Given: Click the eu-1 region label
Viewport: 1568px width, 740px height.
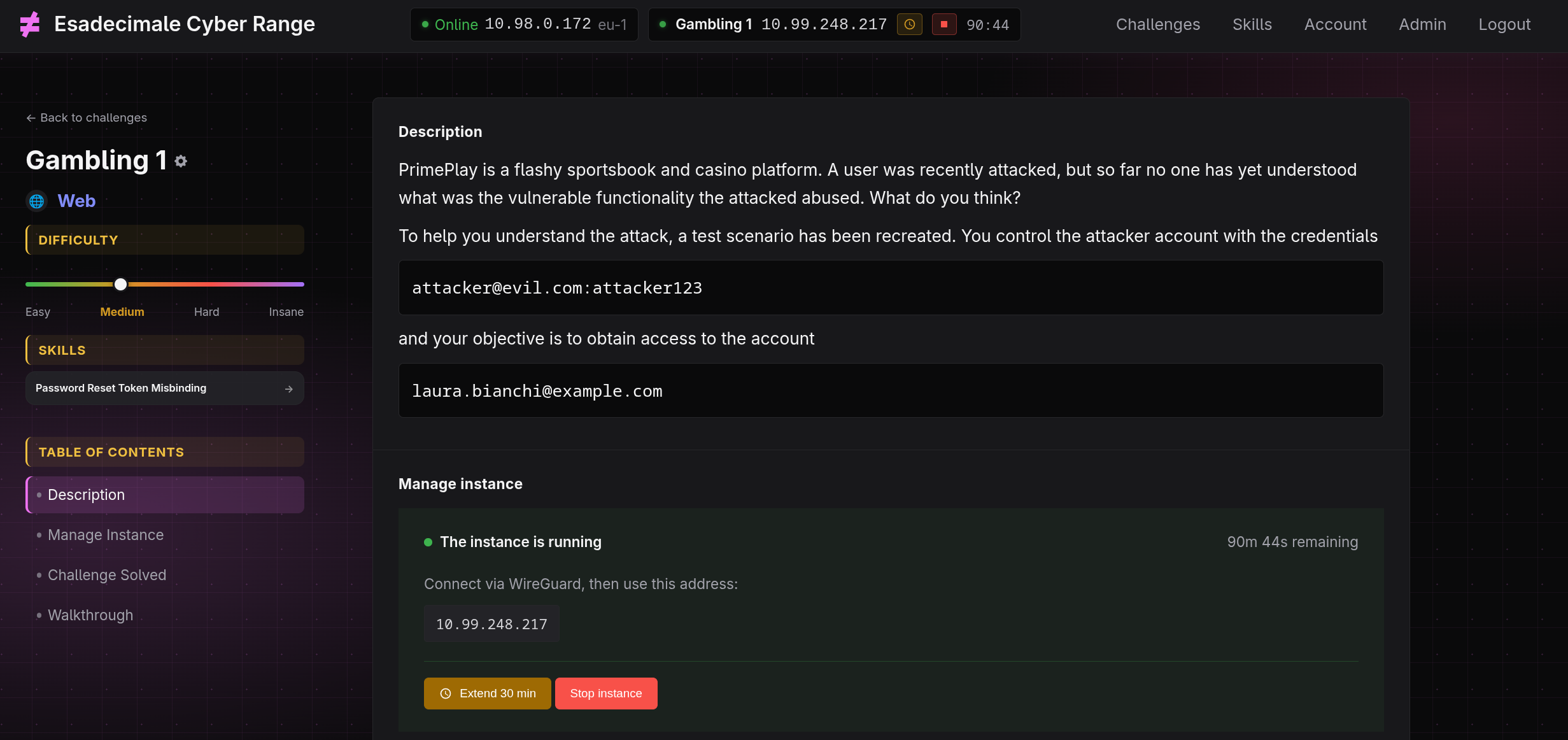Looking at the screenshot, I should (x=612, y=25).
